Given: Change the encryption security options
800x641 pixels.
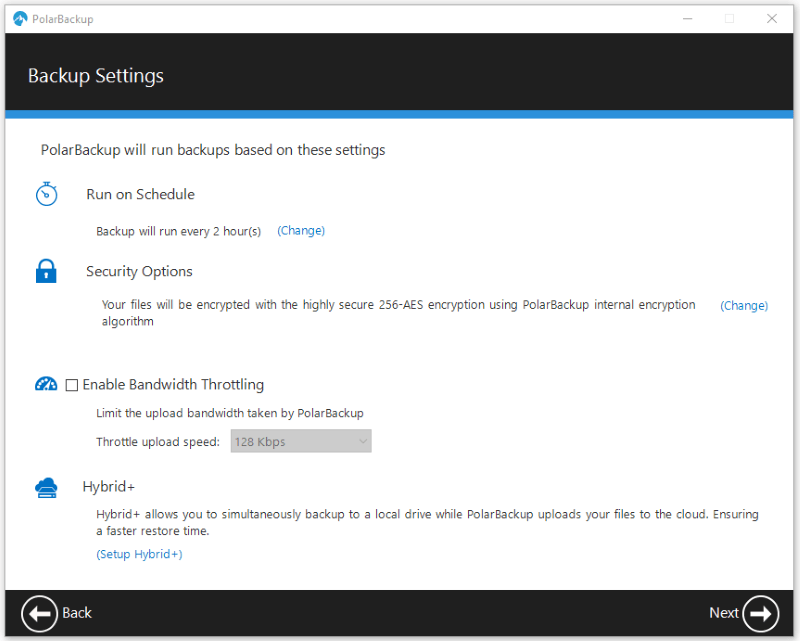Looking at the screenshot, I should coord(744,305).
